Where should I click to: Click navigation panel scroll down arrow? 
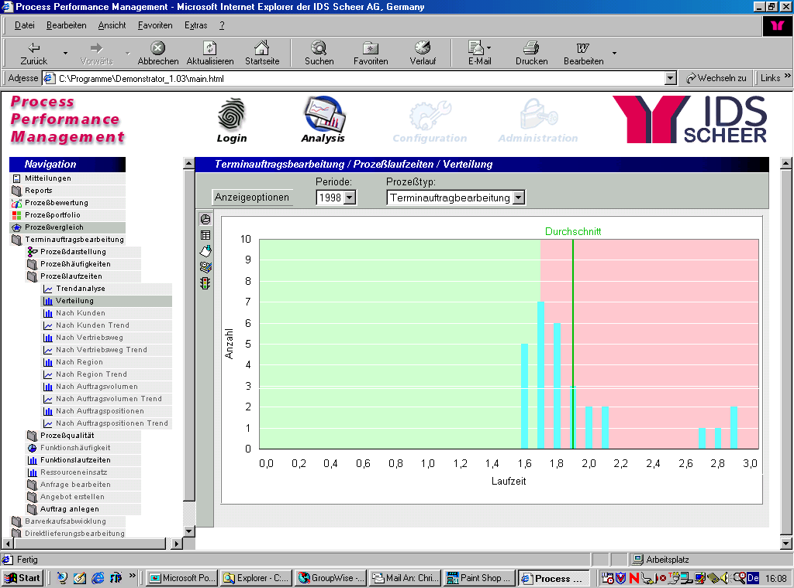(189, 531)
